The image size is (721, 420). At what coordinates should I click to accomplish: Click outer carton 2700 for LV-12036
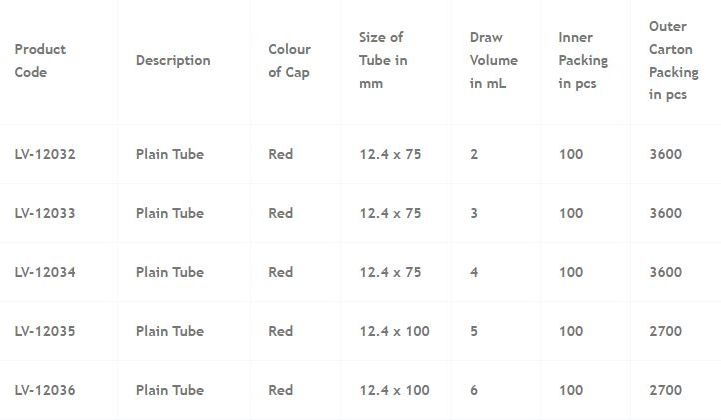[665, 390]
